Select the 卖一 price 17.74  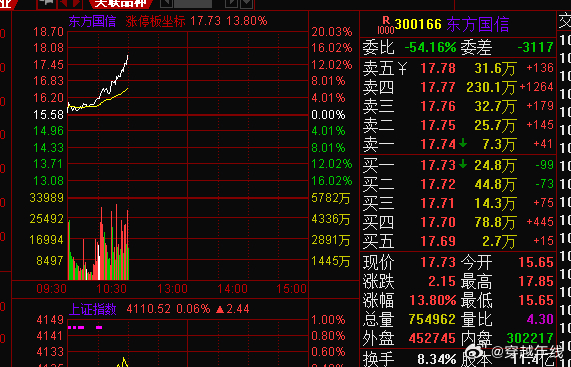[438, 144]
